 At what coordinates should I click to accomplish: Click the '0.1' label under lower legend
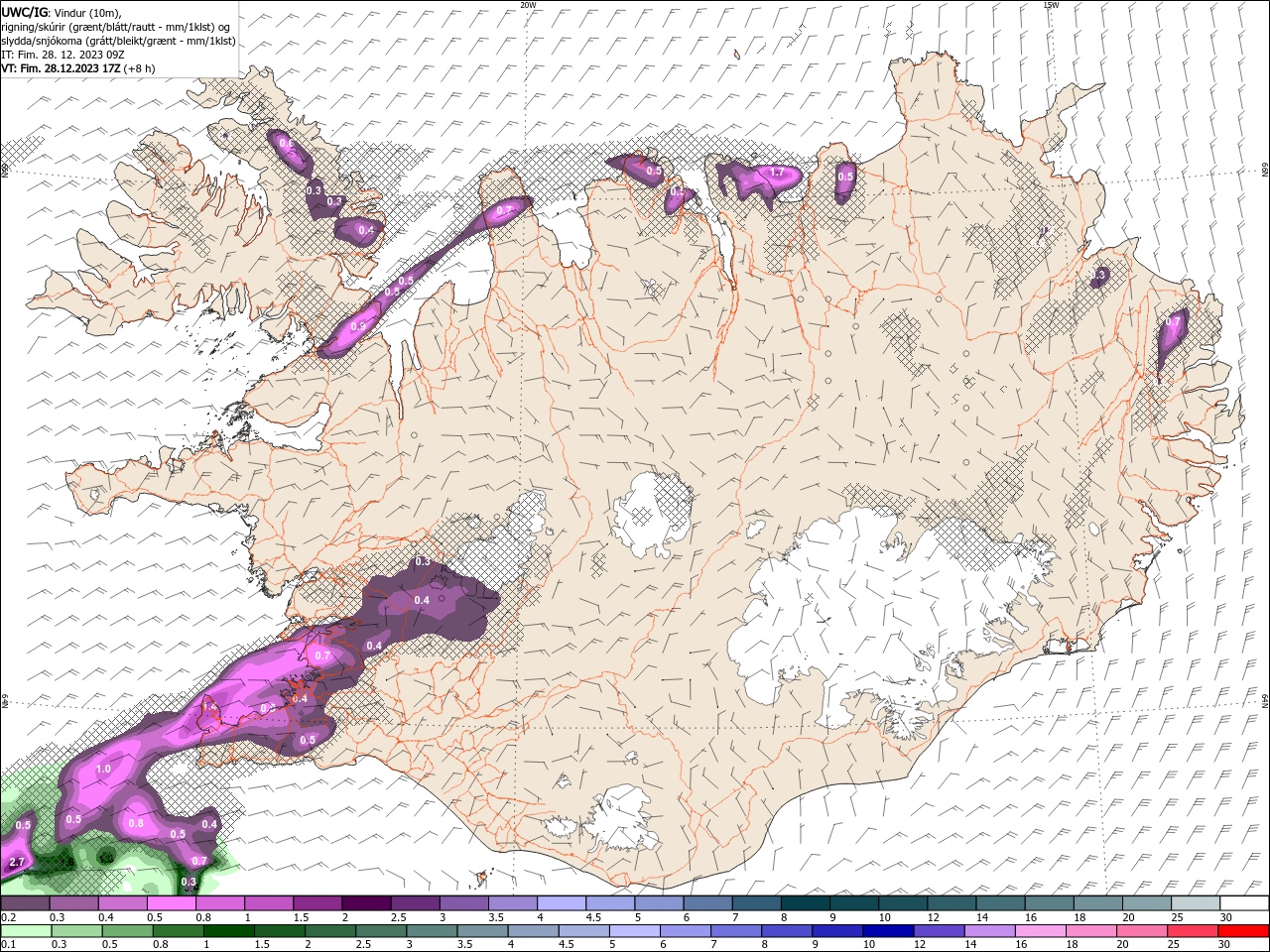click(7, 945)
